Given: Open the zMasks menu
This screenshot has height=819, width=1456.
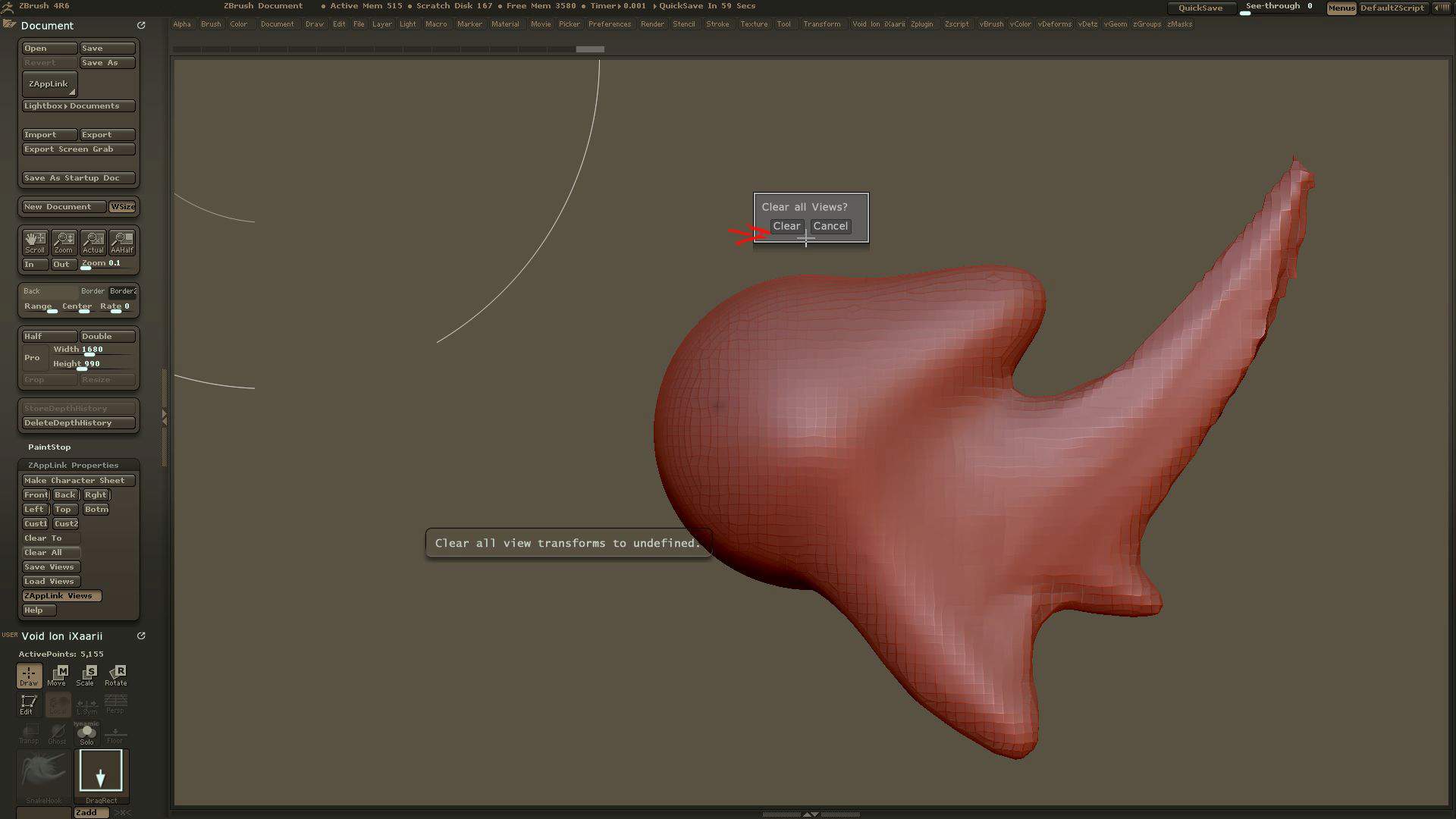Looking at the screenshot, I should point(1179,24).
